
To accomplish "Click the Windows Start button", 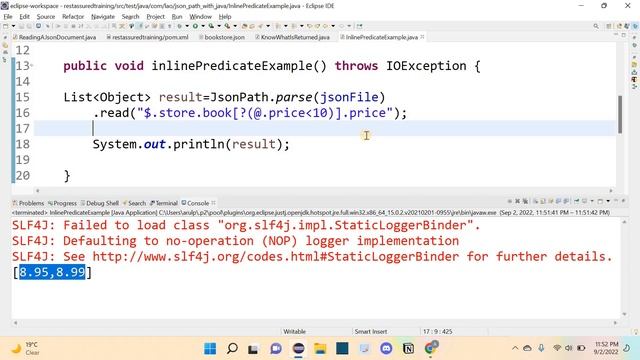I will click(210, 349).
